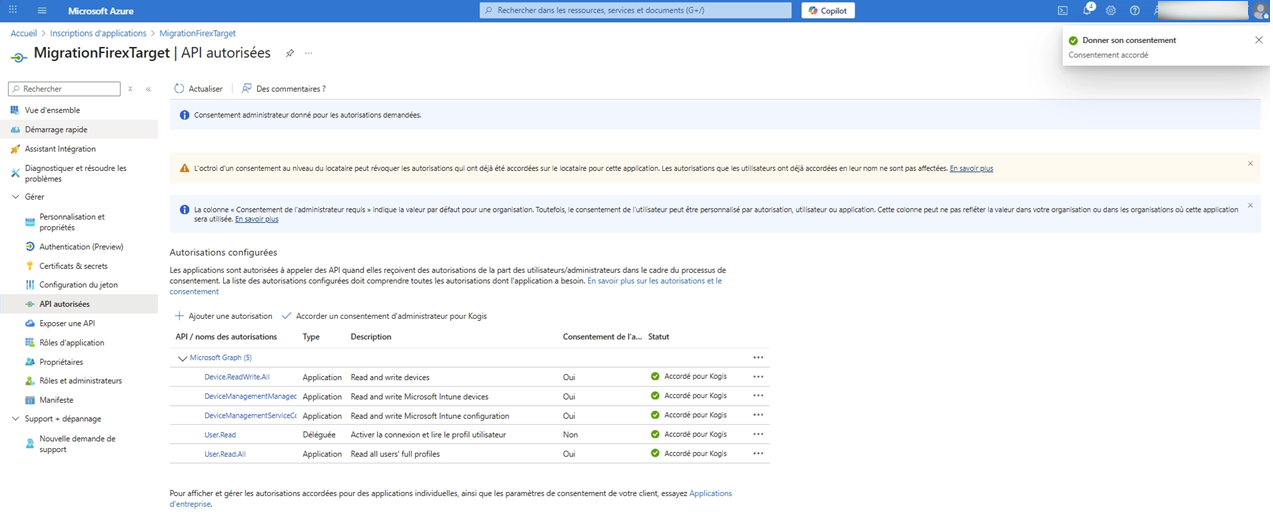Screen dimensions: 1273x522
Task: Open Diagnostiquer et résoudre les problèmes
Action: click(x=75, y=173)
